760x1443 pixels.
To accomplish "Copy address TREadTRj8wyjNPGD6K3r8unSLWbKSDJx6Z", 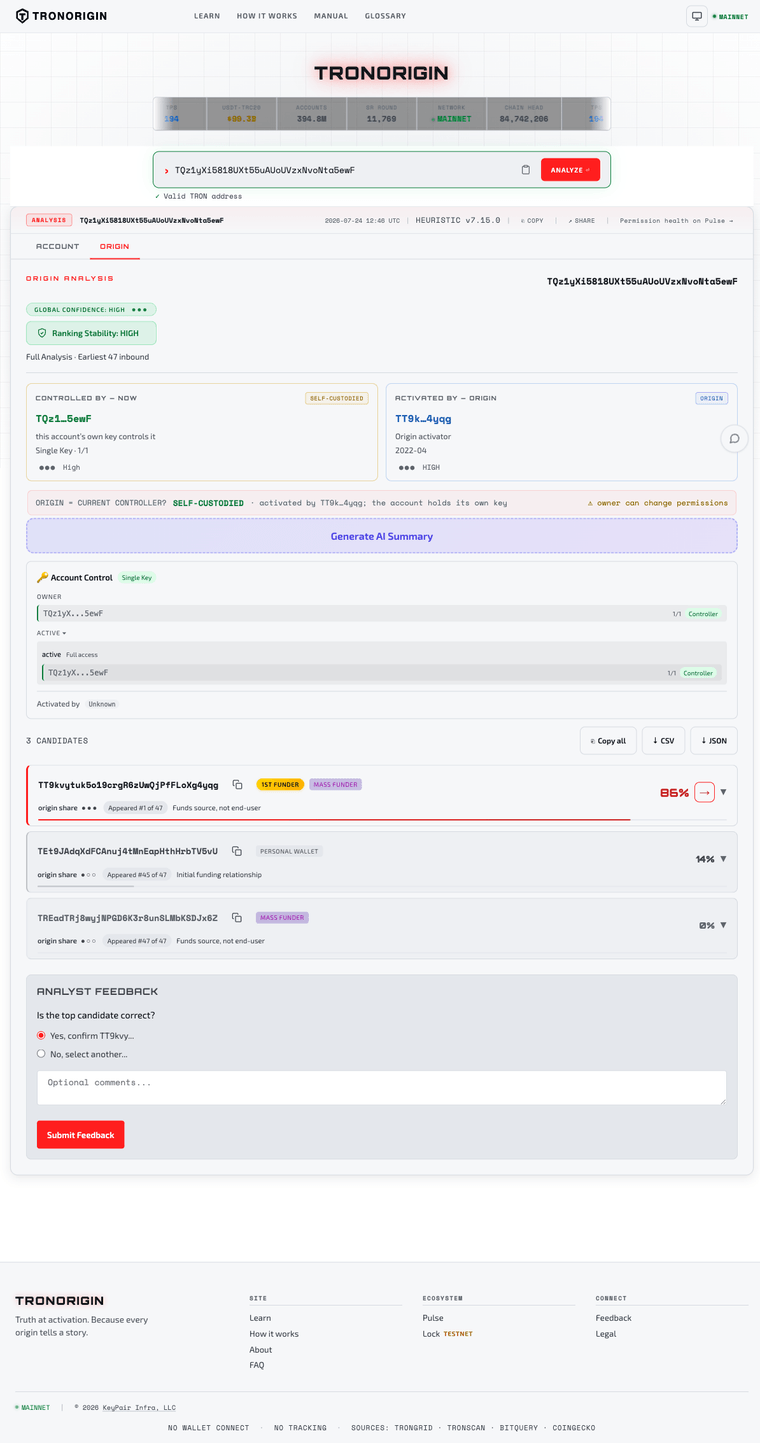I will point(237,917).
